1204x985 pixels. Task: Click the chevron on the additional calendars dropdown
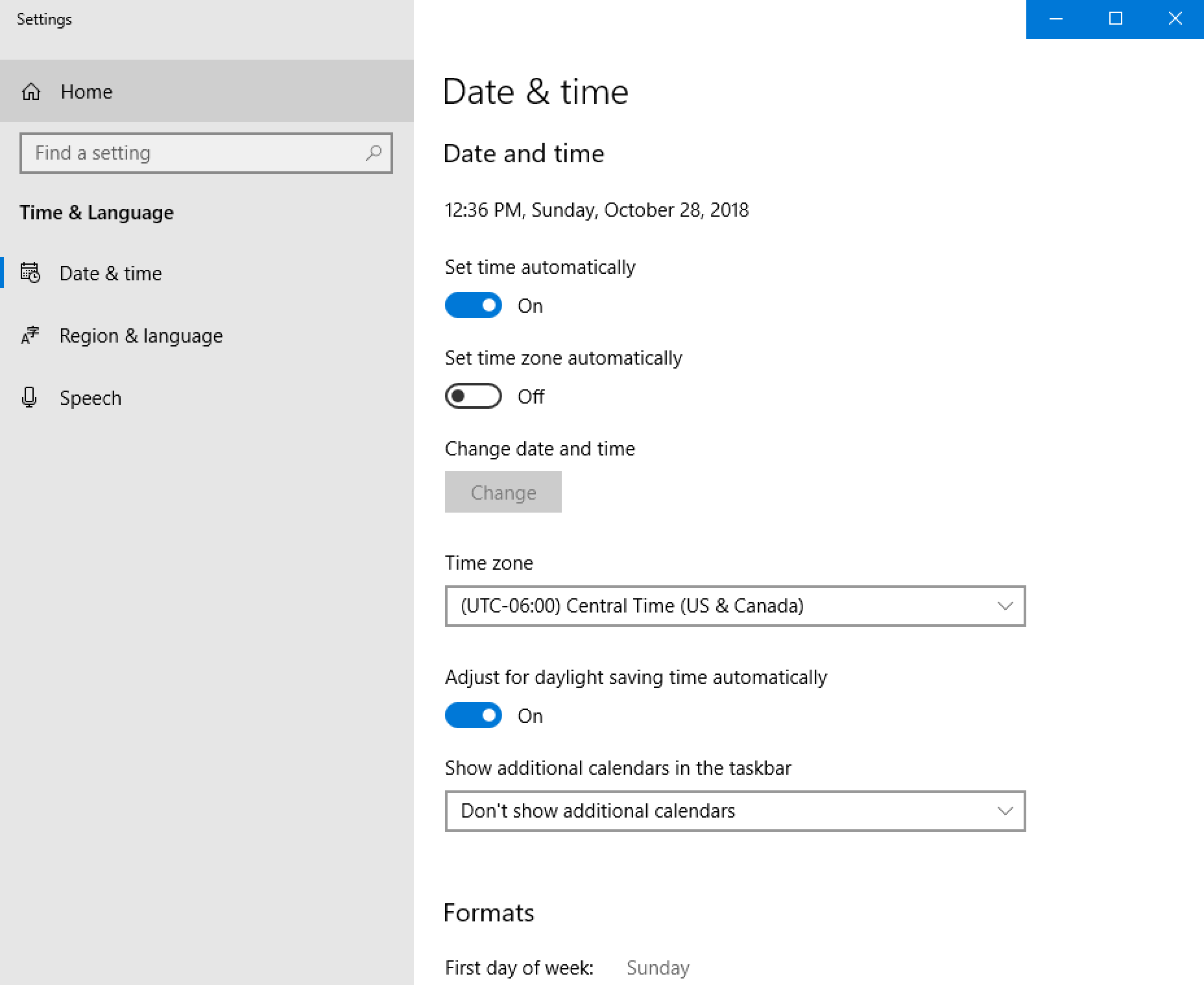point(1005,811)
